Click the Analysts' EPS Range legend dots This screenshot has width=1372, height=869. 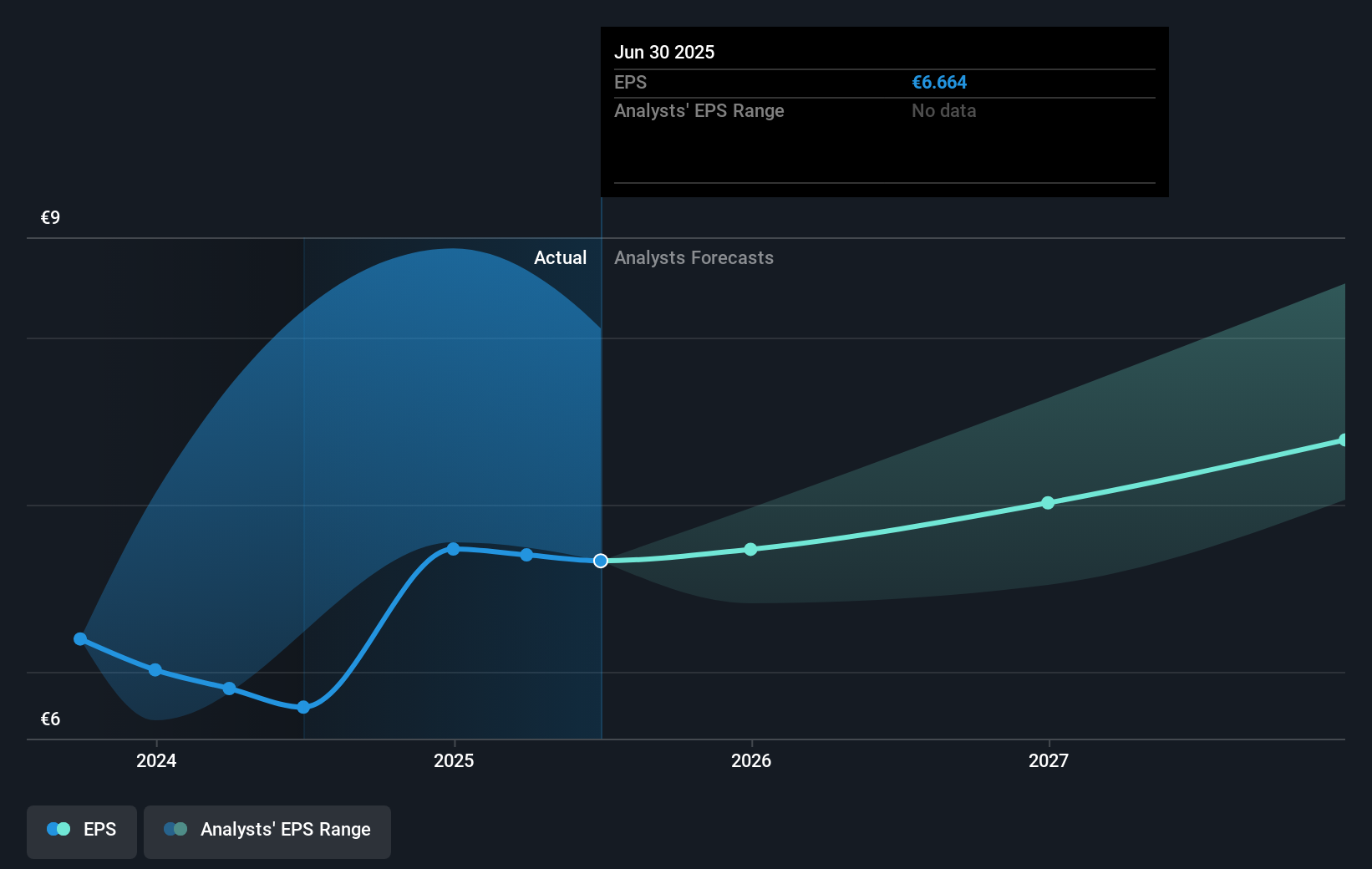(x=175, y=829)
